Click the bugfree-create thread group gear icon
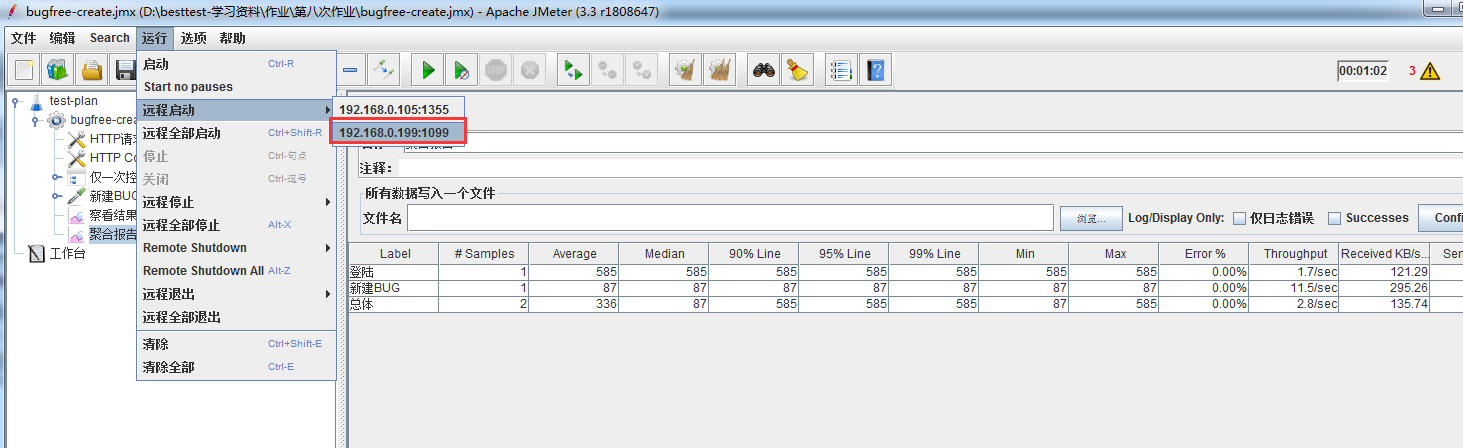The width and height of the screenshot is (1463, 448). [56, 120]
